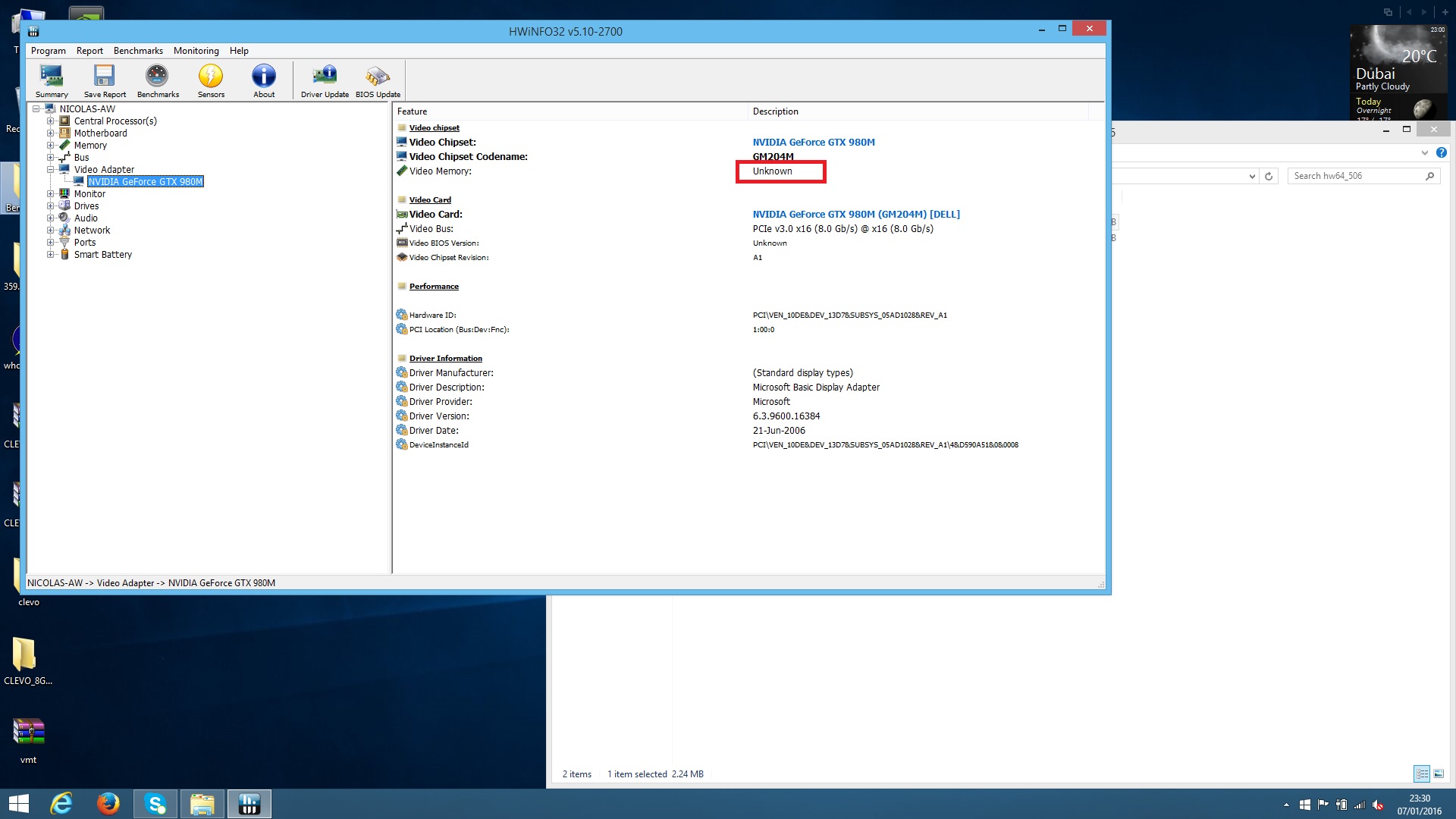Select the Motherboard tree item
Viewport: 1456px width, 819px height.
click(x=100, y=133)
